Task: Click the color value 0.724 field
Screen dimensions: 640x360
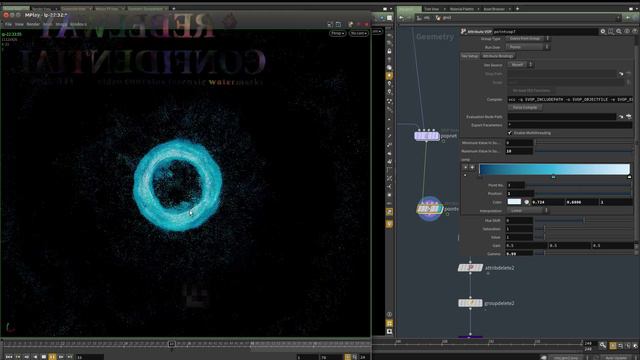Action: pyautogui.click(x=547, y=202)
